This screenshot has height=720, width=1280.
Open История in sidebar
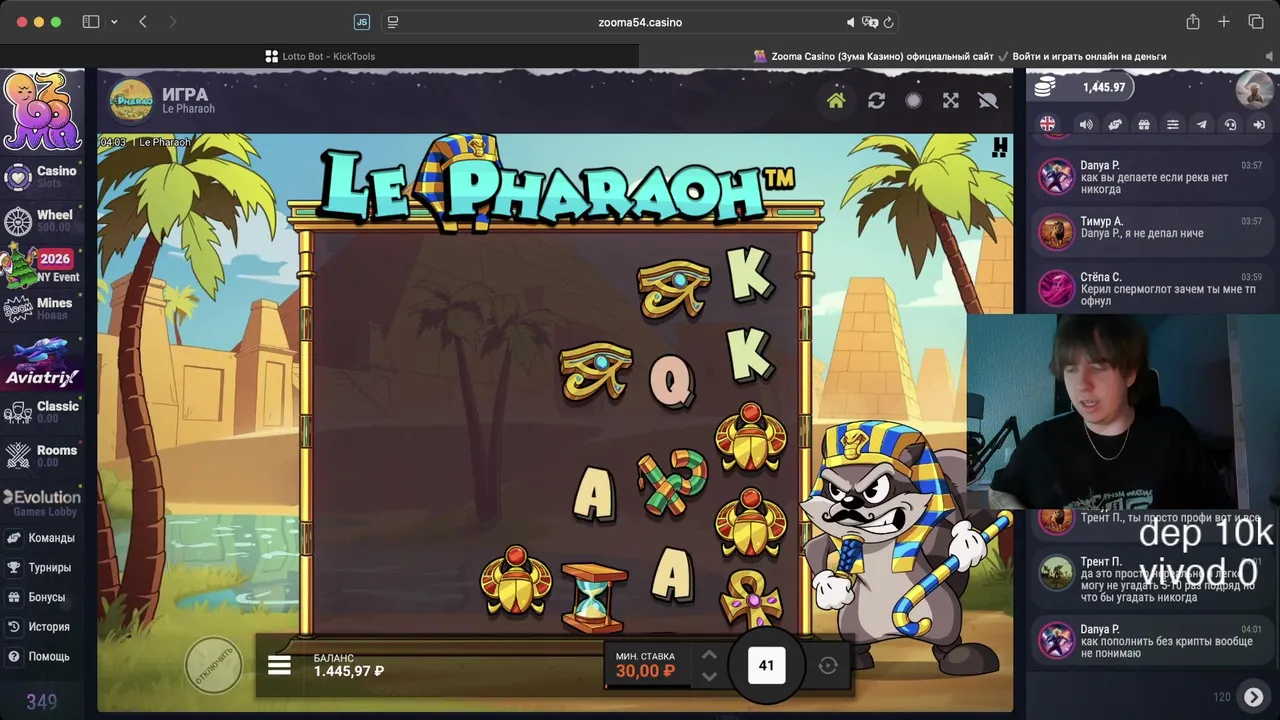pyautogui.click(x=39, y=627)
